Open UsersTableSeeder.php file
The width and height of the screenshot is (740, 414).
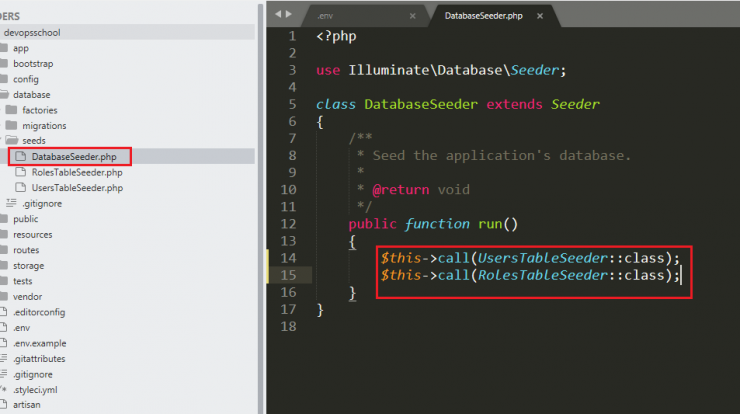pos(77,188)
